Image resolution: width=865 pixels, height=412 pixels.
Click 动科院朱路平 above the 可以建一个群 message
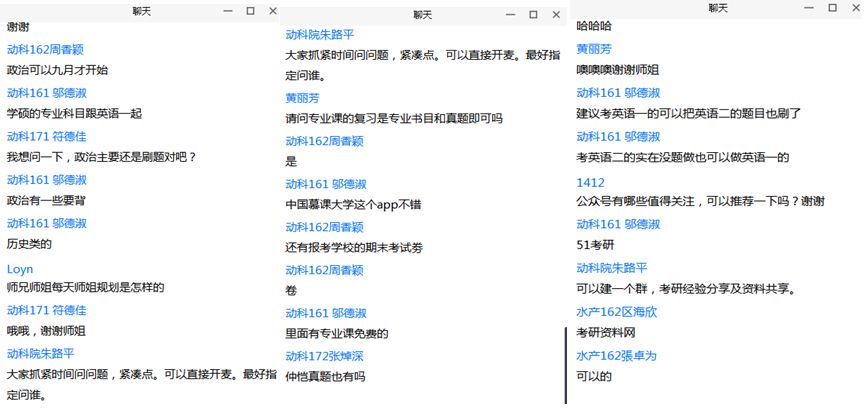click(612, 268)
